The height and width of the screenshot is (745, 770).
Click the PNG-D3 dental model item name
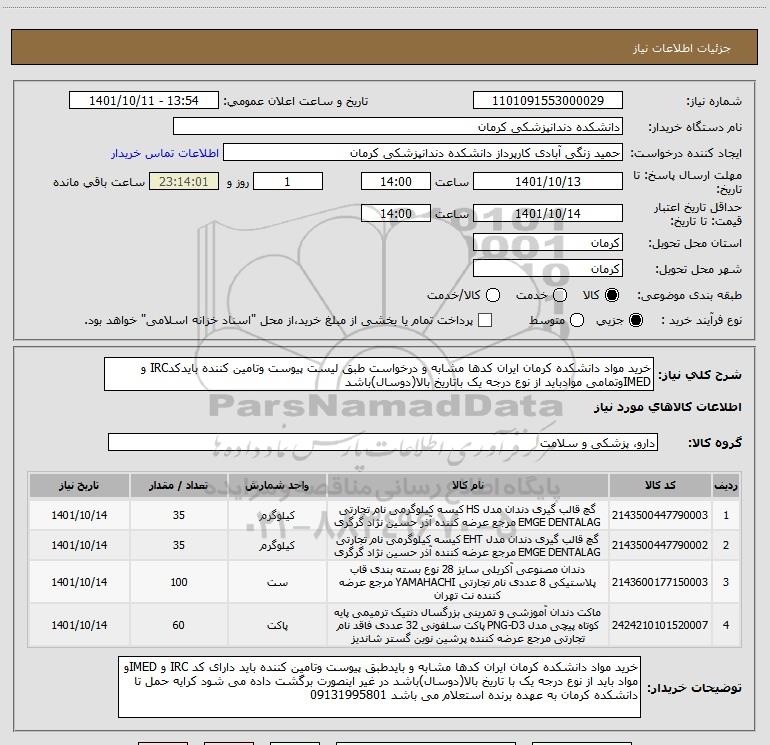pyautogui.click(x=468, y=626)
